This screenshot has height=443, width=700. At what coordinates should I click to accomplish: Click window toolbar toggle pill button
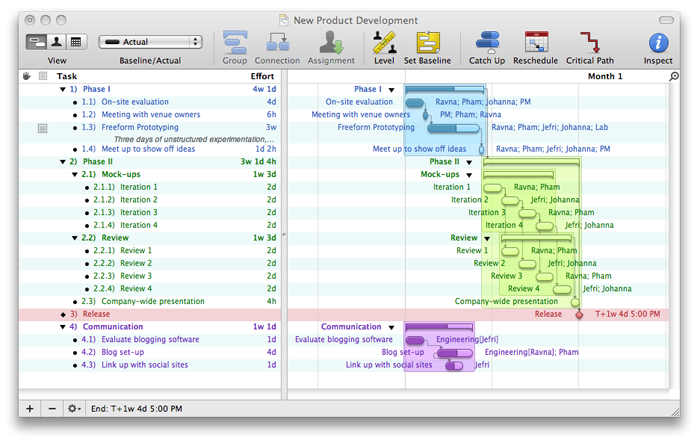666,20
